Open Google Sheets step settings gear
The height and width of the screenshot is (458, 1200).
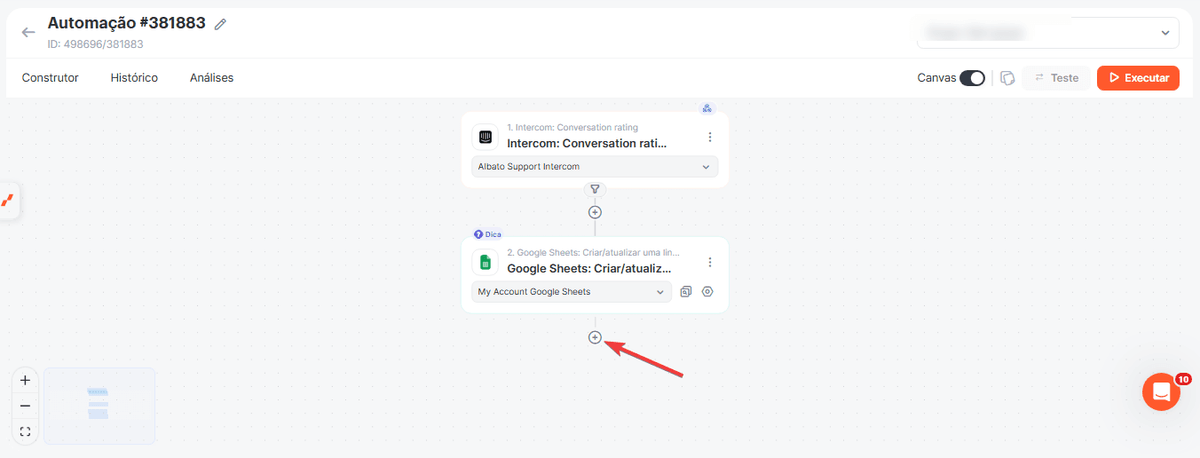pyautogui.click(x=707, y=292)
